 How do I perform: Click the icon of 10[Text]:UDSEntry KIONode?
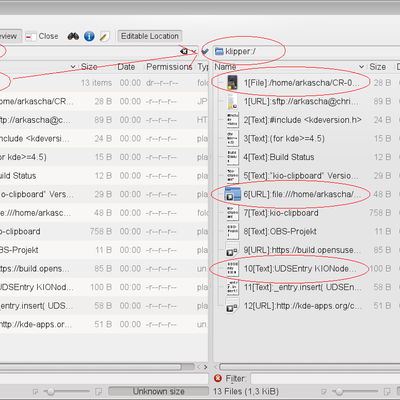232,269
